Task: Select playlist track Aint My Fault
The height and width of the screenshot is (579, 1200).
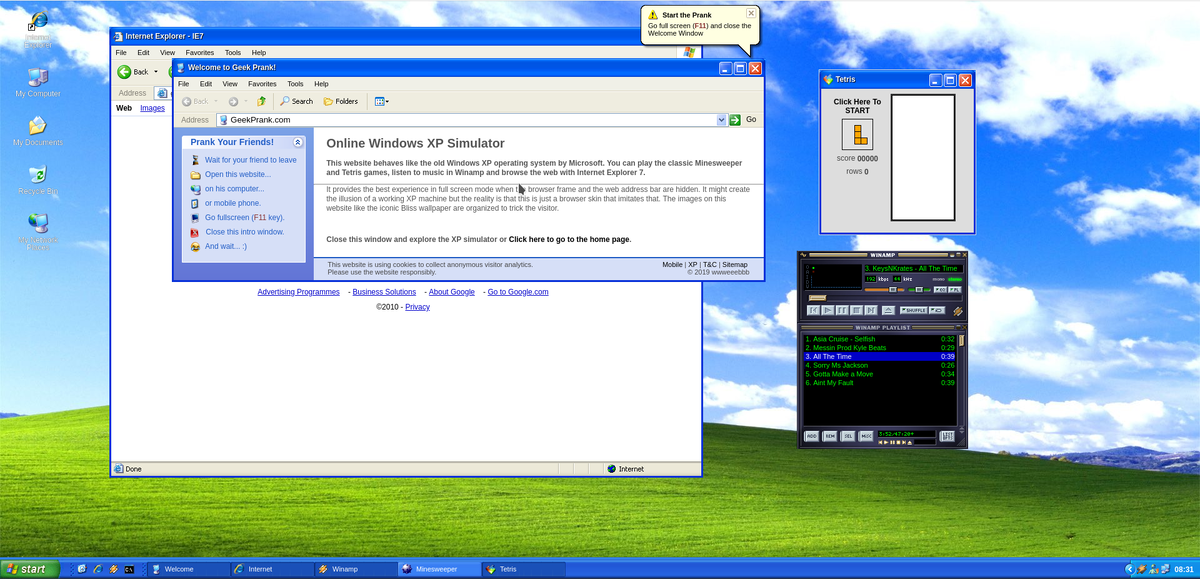Action: tap(880, 383)
